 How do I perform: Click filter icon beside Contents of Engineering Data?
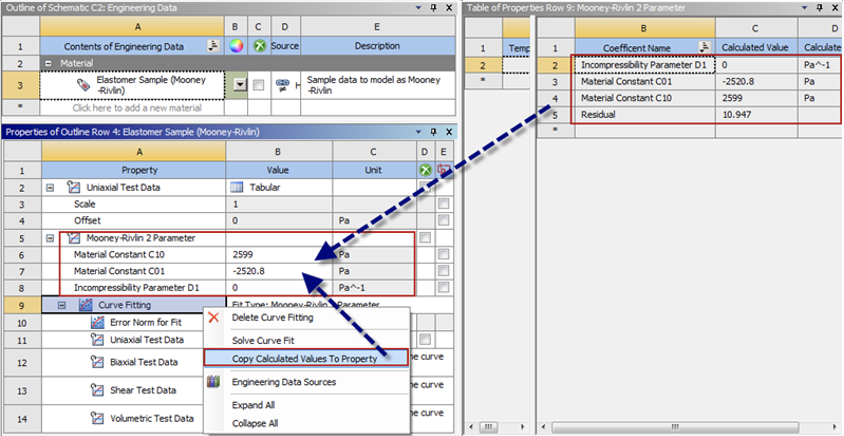point(214,46)
